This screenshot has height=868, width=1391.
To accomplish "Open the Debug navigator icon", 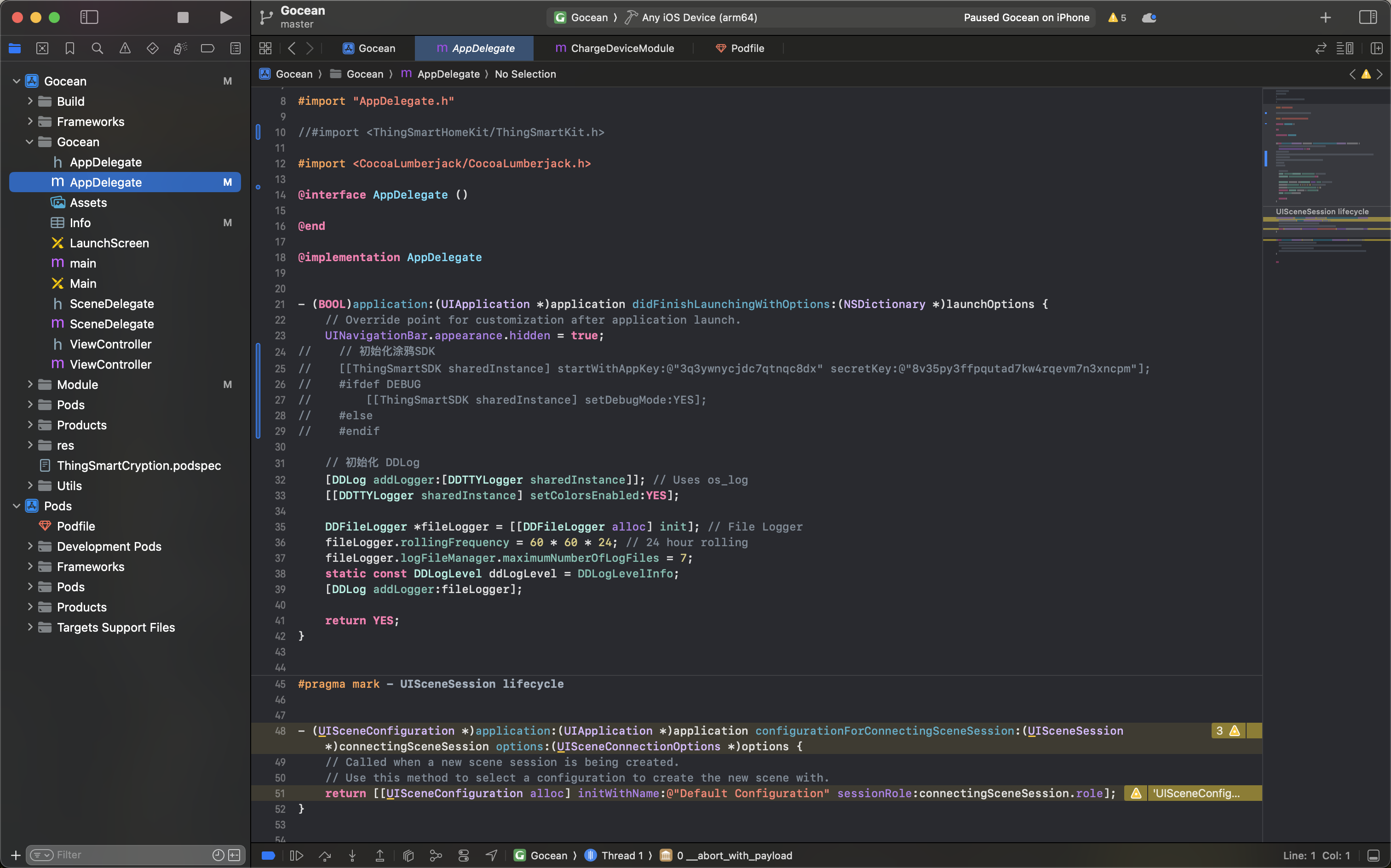I will [x=180, y=49].
